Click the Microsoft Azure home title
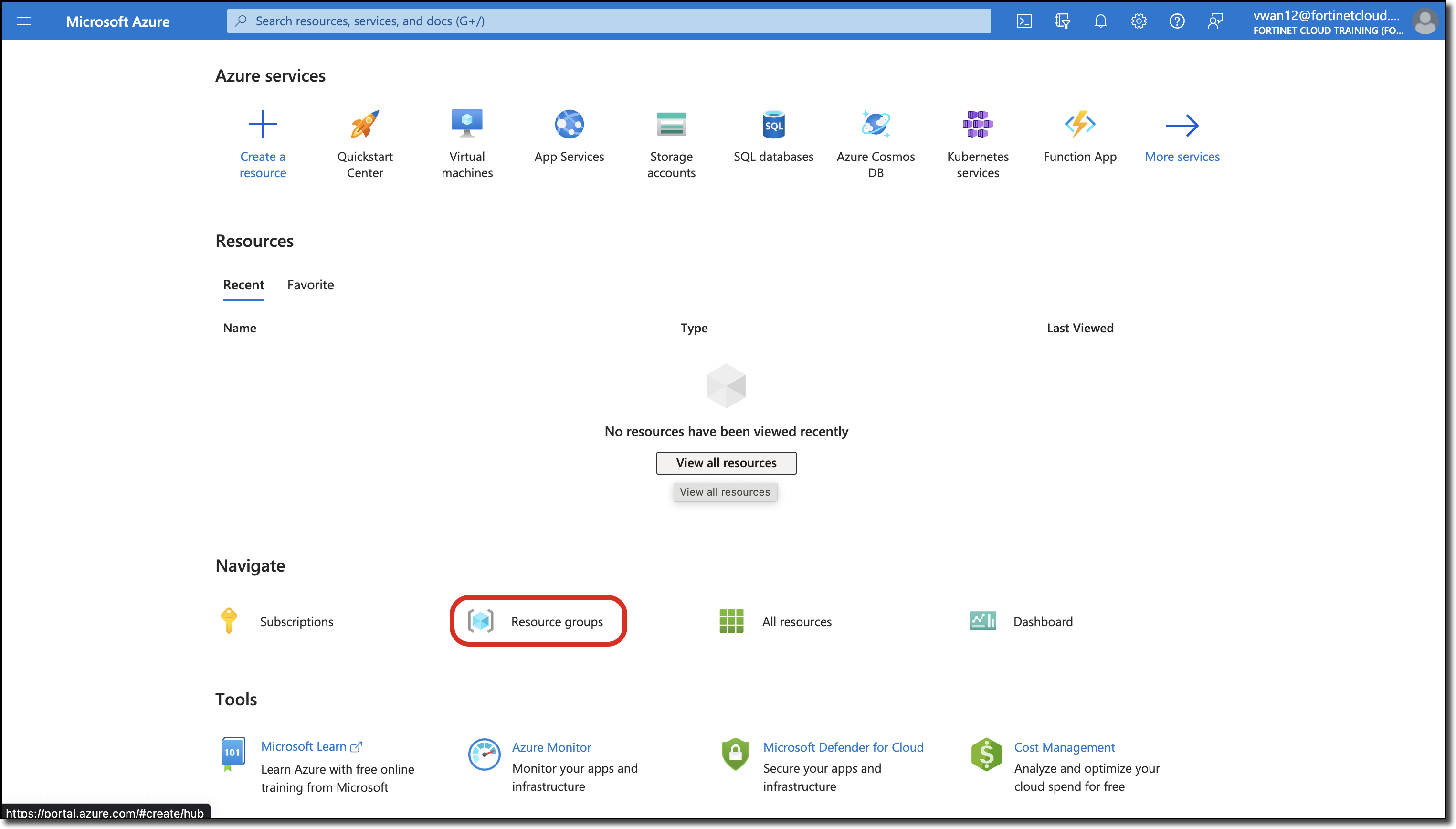This screenshot has width=1456, height=829. [x=118, y=21]
